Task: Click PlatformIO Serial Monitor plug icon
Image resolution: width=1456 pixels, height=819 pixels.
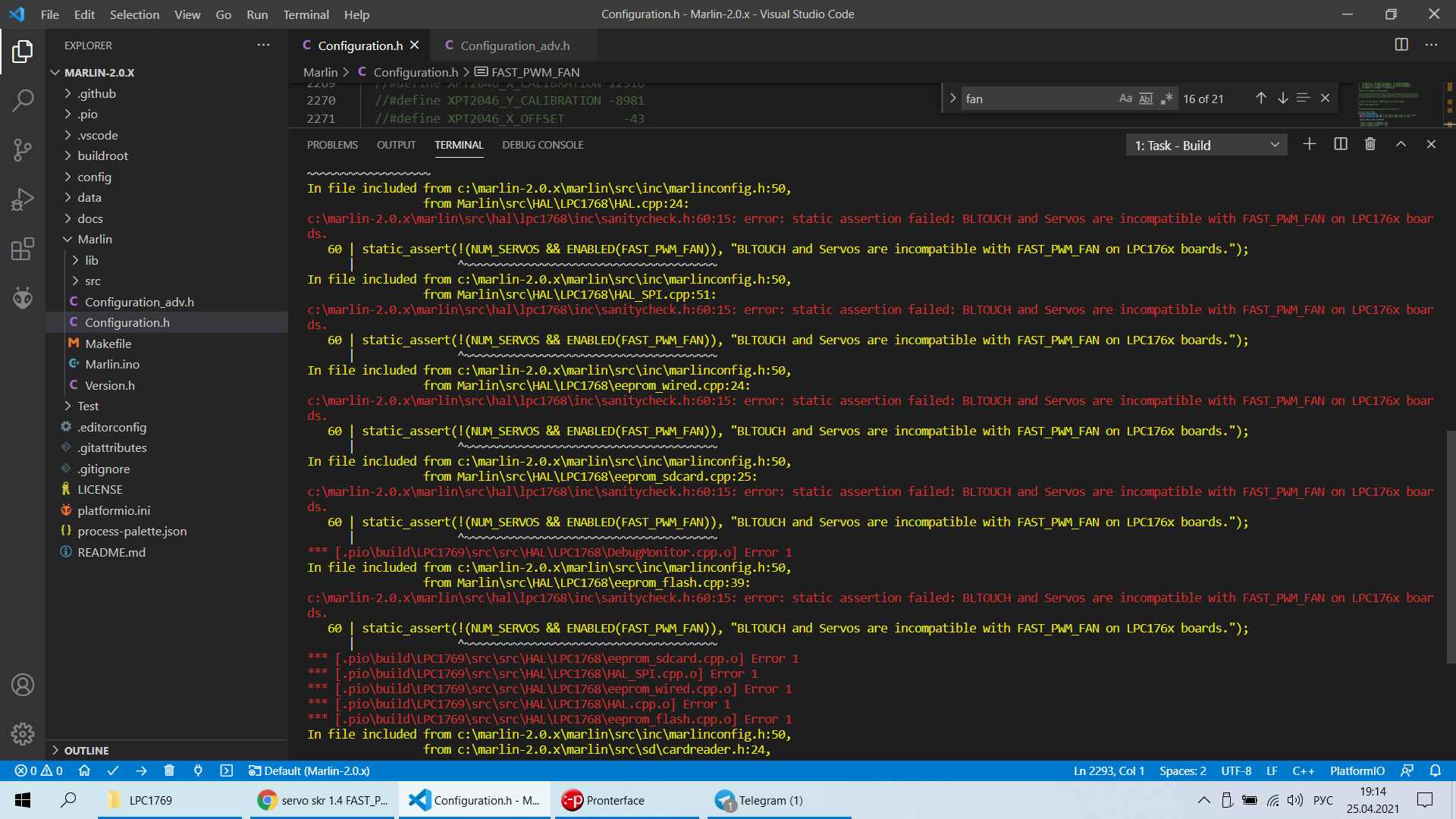Action: pos(198,770)
